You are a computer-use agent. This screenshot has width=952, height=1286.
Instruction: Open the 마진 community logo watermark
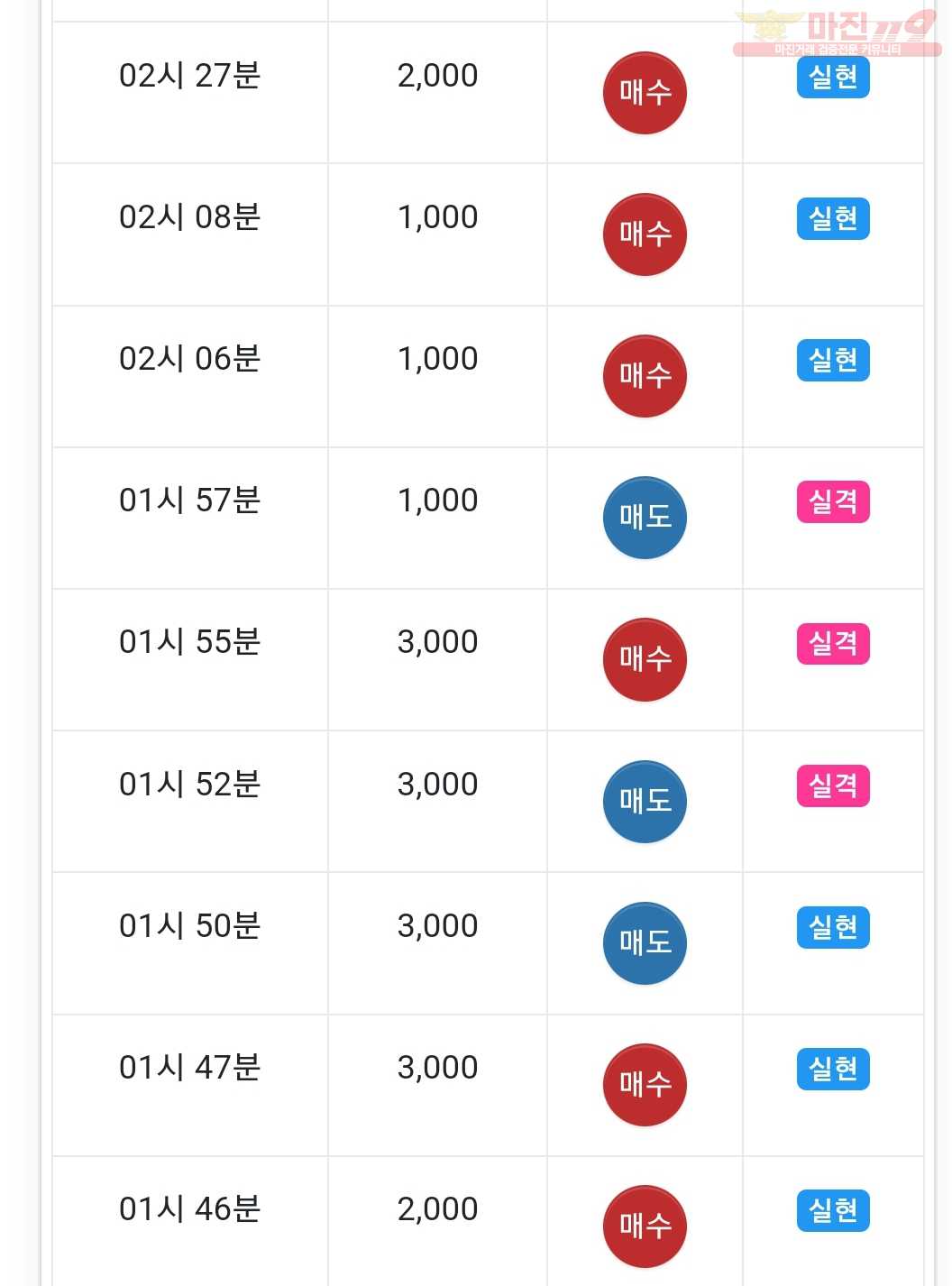point(837,32)
